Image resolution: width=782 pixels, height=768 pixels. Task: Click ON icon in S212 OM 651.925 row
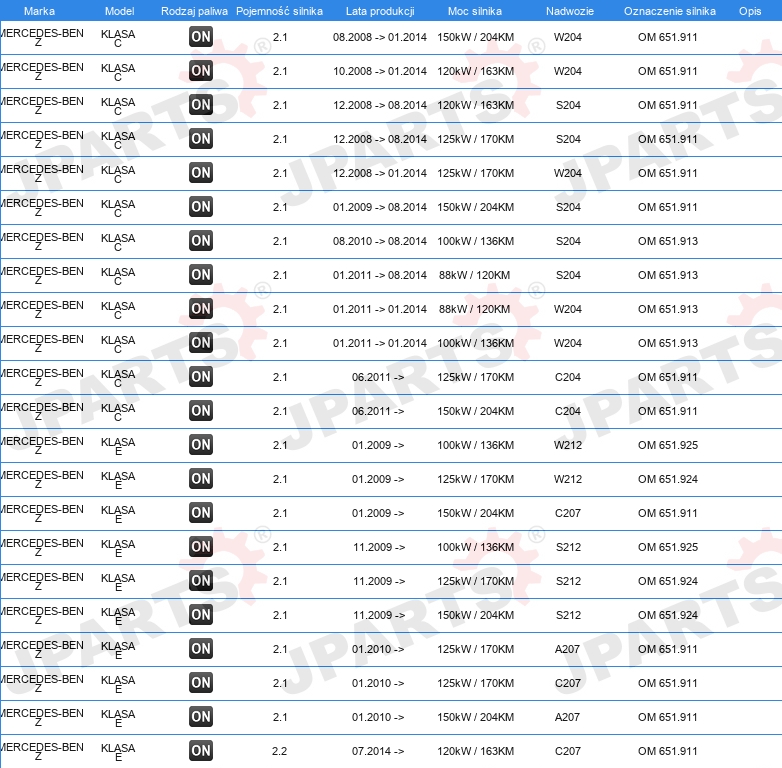[x=201, y=547]
